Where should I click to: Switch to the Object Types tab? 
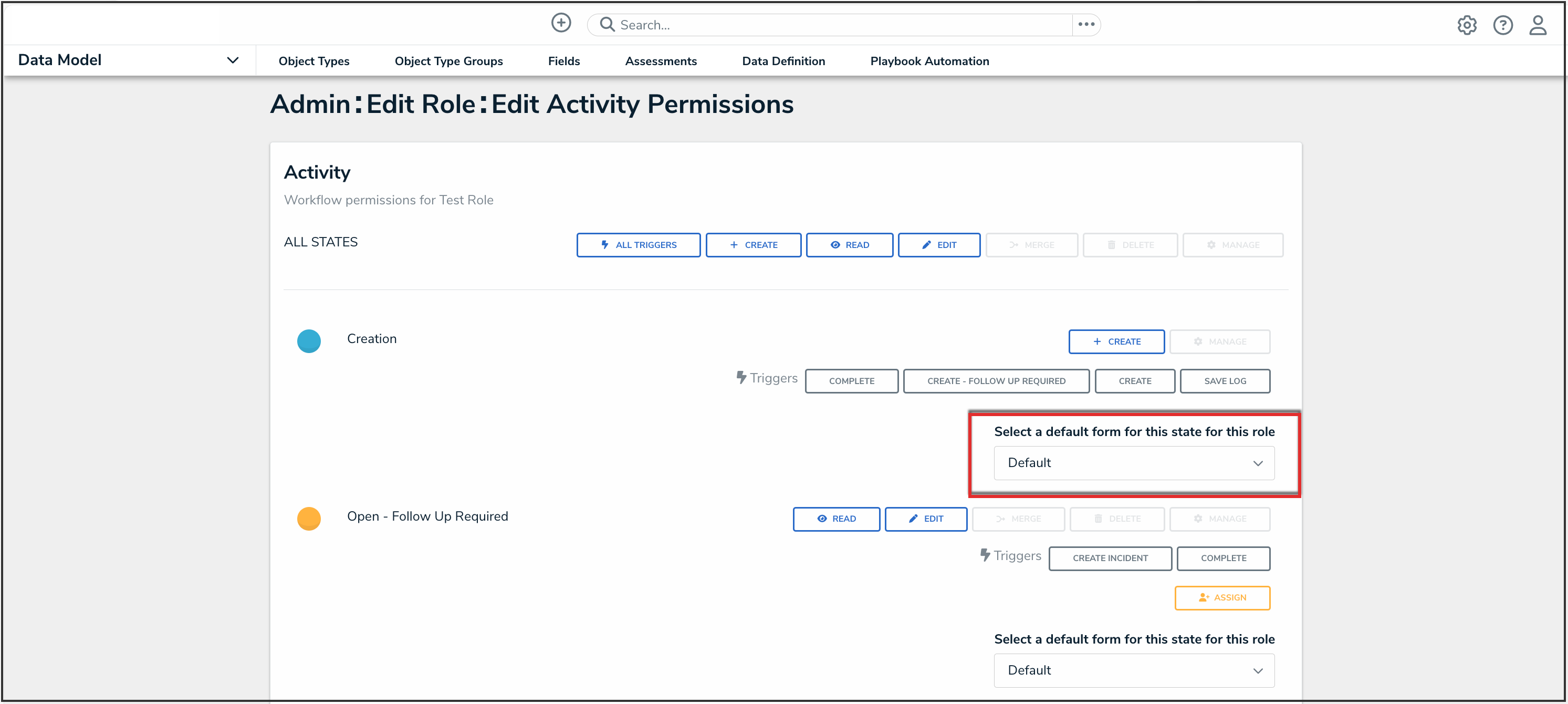(x=313, y=61)
